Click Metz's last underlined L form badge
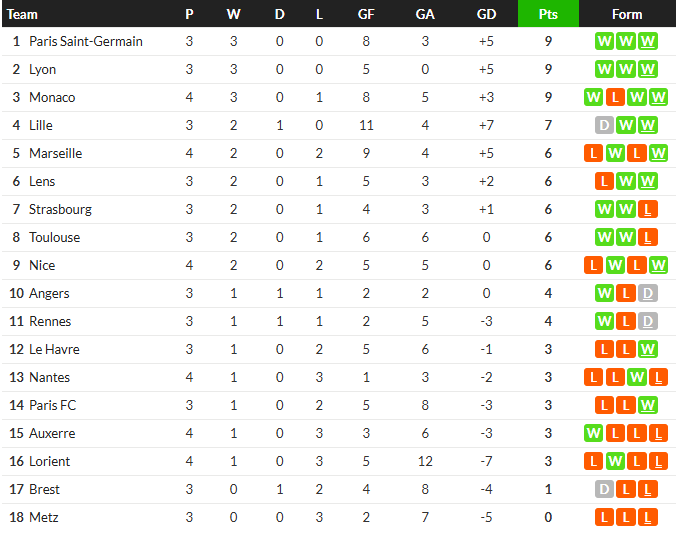The image size is (678, 533). pyautogui.click(x=647, y=517)
